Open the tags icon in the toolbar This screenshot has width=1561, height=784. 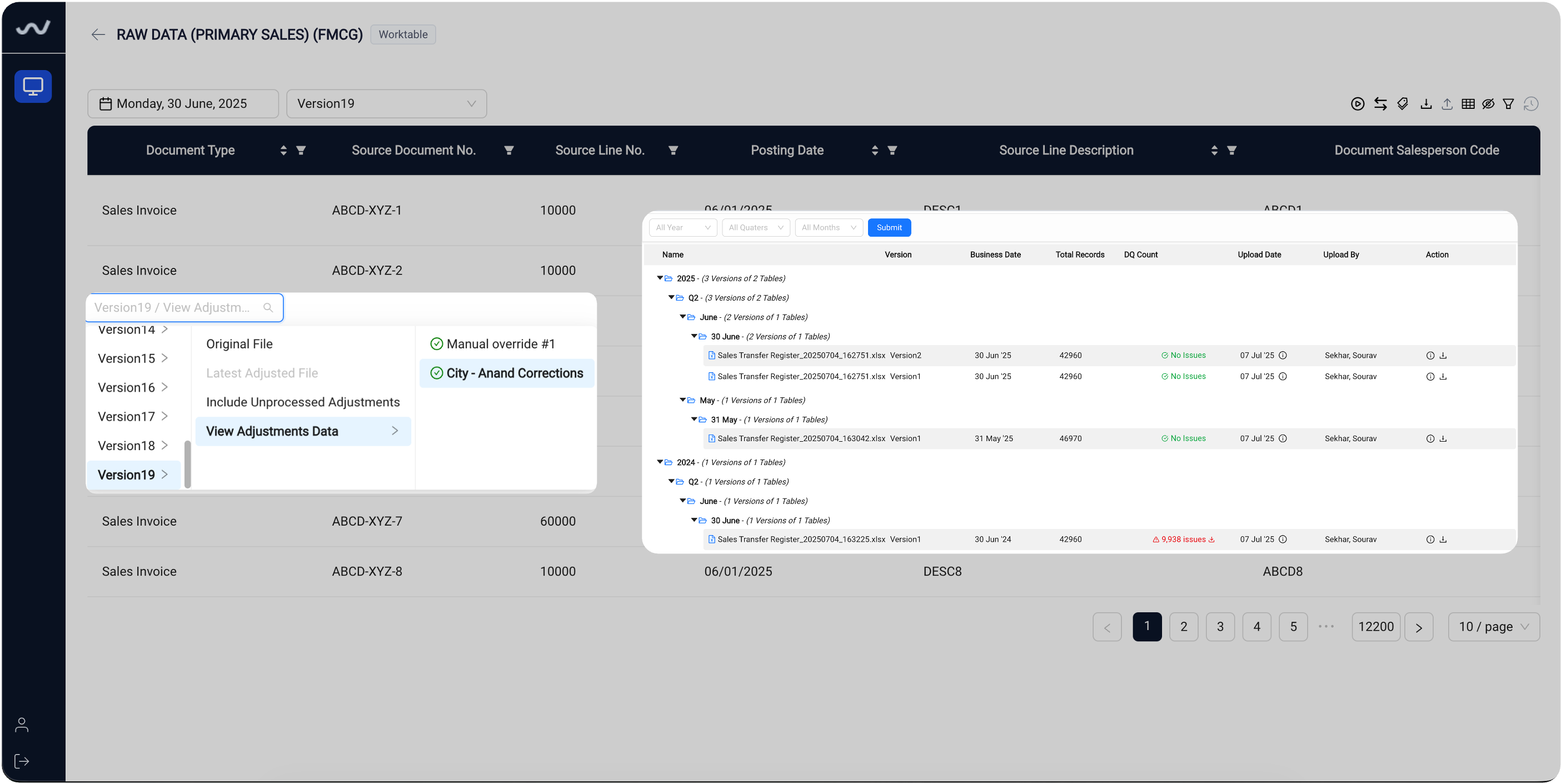1403,103
